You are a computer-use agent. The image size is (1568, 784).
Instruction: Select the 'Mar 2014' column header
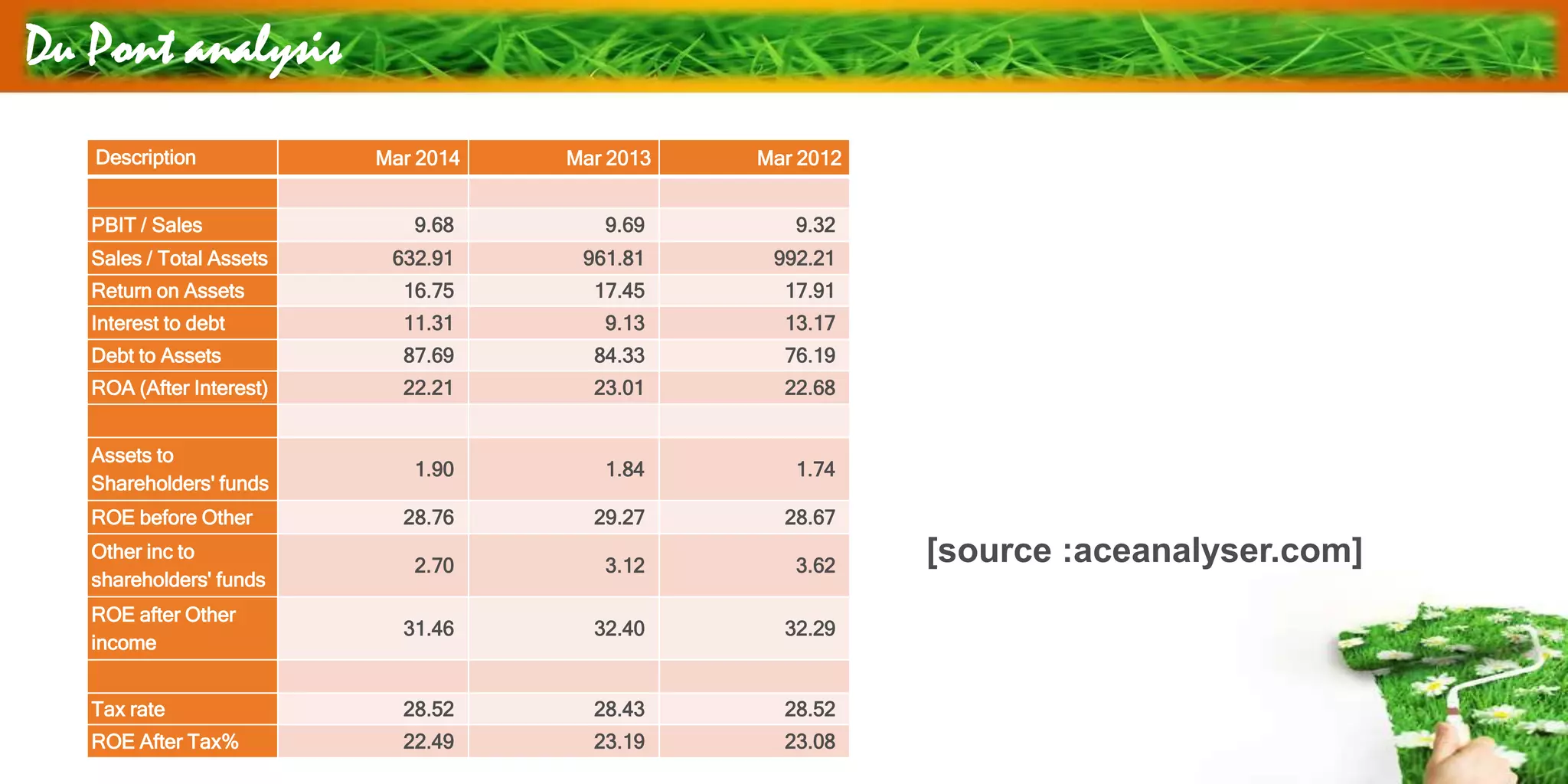(417, 158)
